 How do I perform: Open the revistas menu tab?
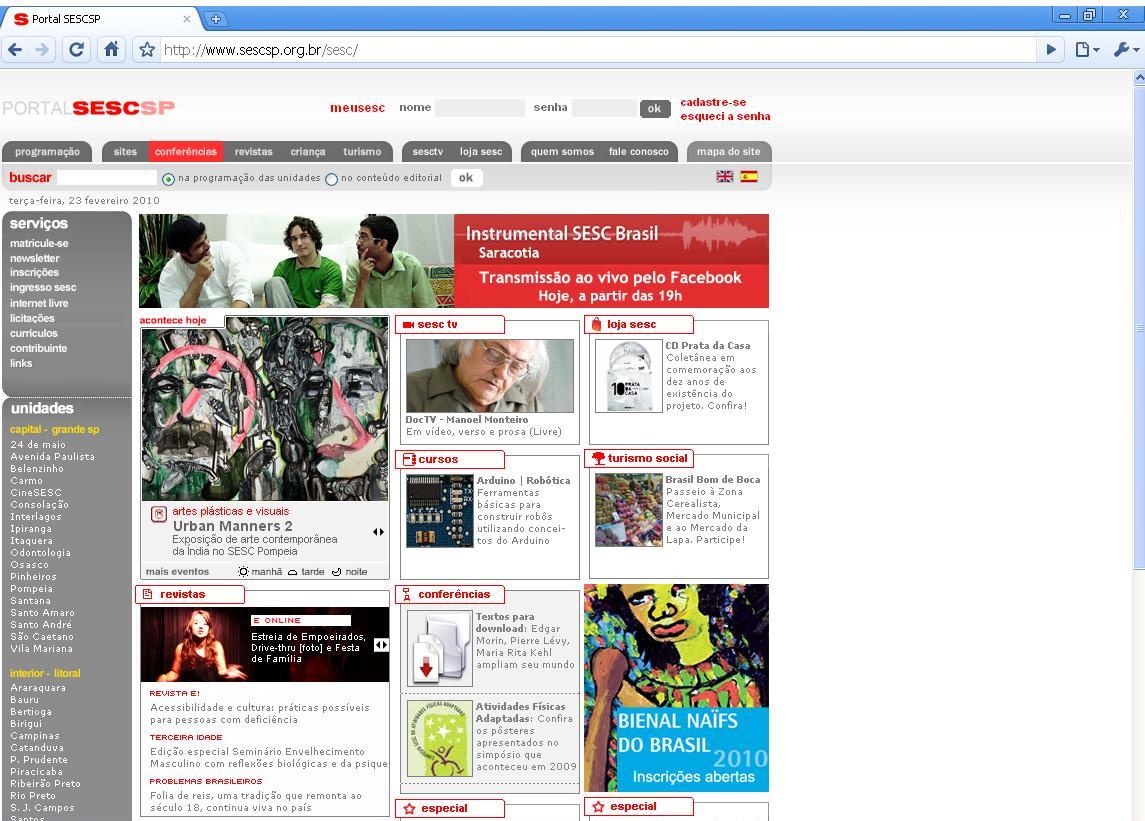tap(253, 152)
